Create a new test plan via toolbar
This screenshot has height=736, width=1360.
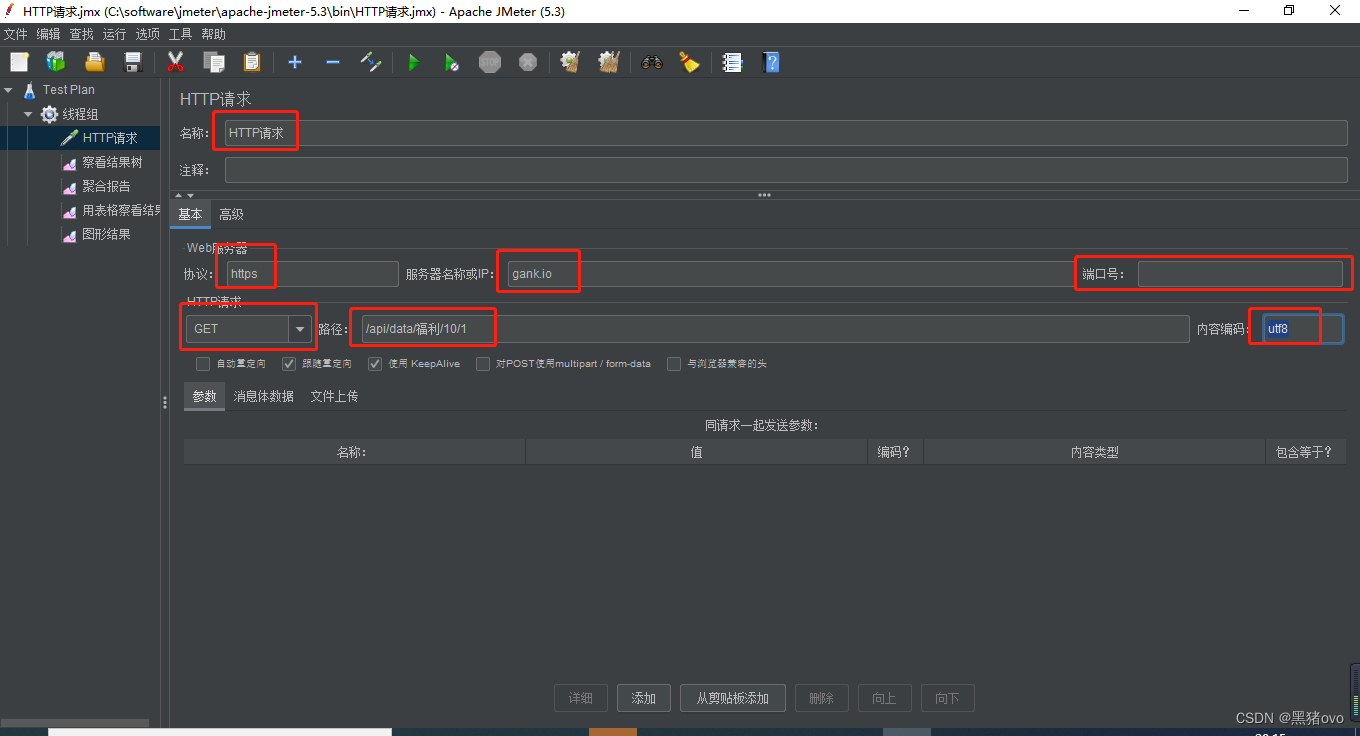tap(19, 62)
